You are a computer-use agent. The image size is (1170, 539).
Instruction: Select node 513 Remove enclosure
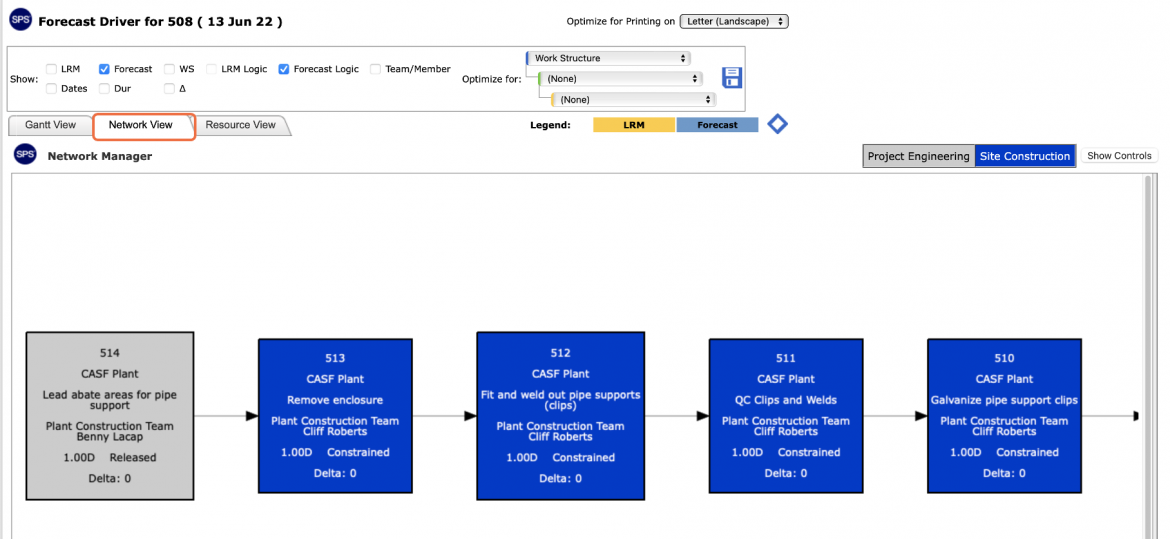[335, 416]
